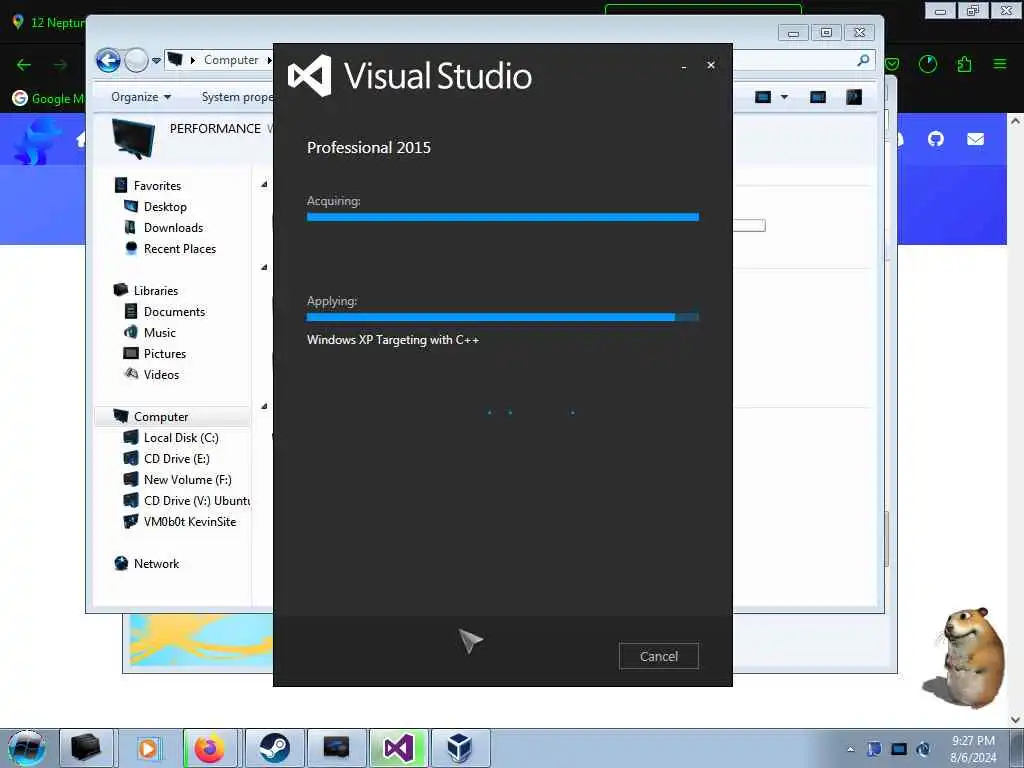Image resolution: width=1024 pixels, height=768 pixels.
Task: Open the media player taskbar icon
Action: tap(148, 748)
